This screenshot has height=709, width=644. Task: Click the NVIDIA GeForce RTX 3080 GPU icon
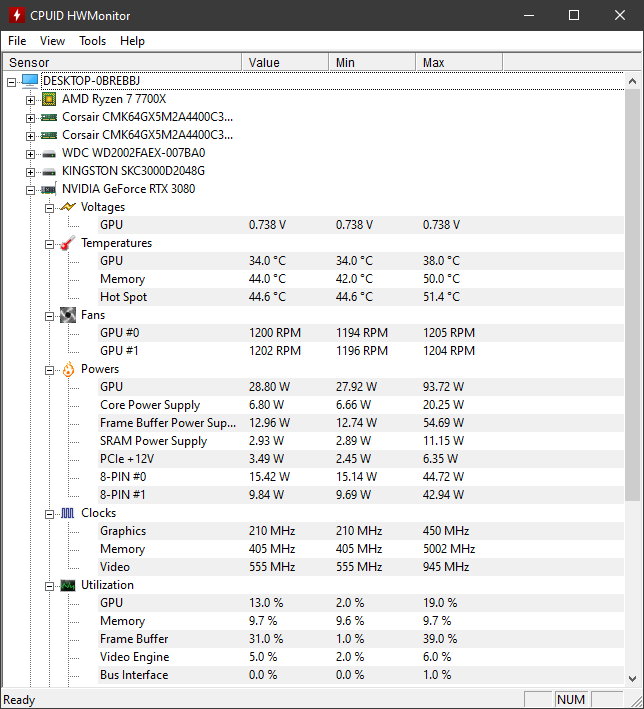click(x=49, y=189)
